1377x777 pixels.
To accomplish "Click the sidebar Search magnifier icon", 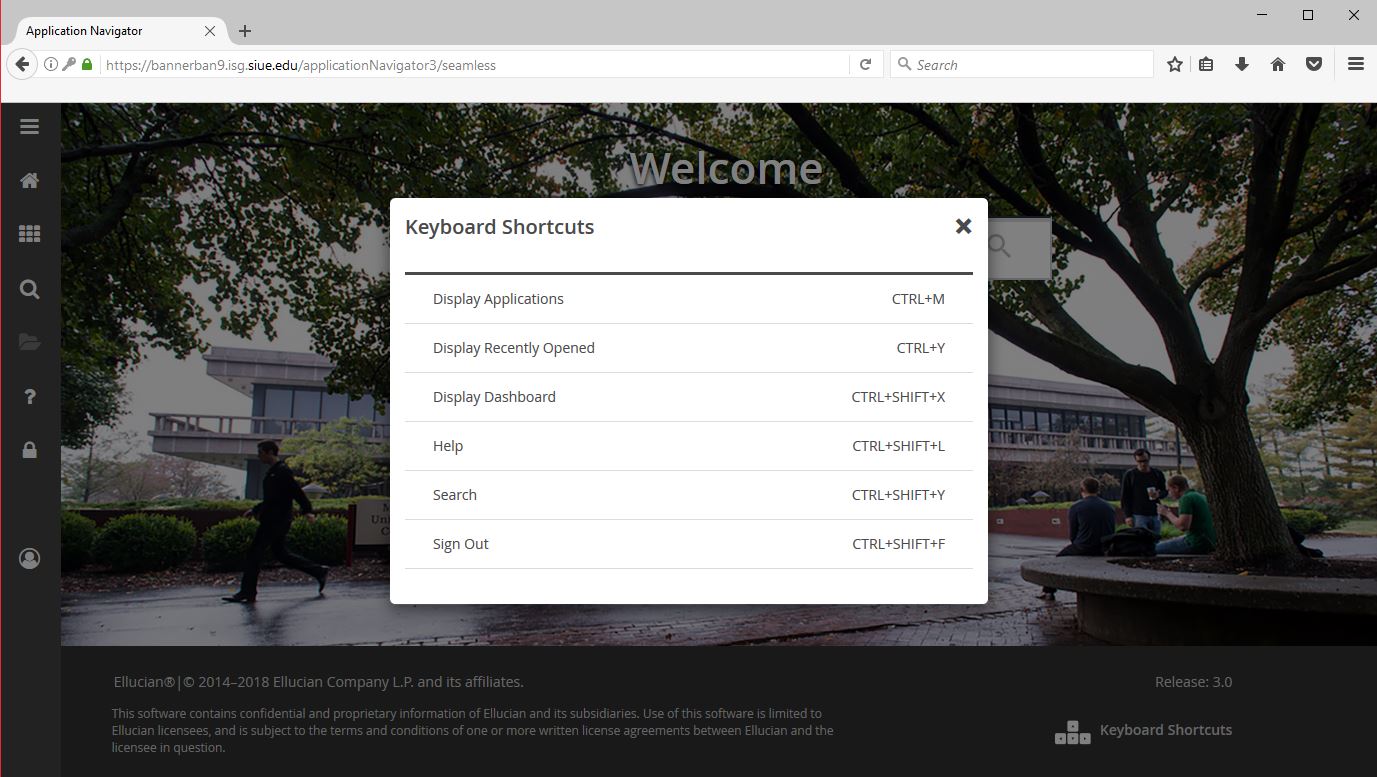I will pyautogui.click(x=29, y=289).
